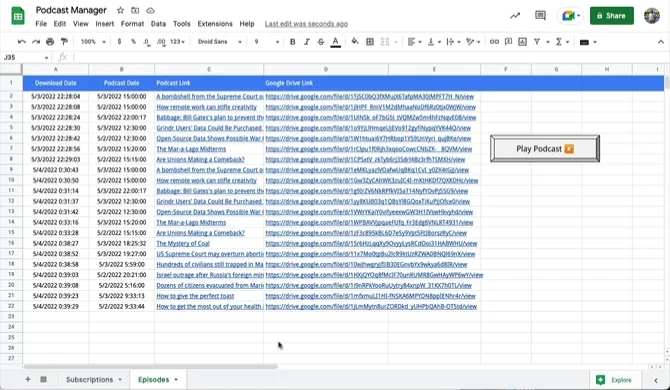Decrease decimal places icon

[147, 42]
